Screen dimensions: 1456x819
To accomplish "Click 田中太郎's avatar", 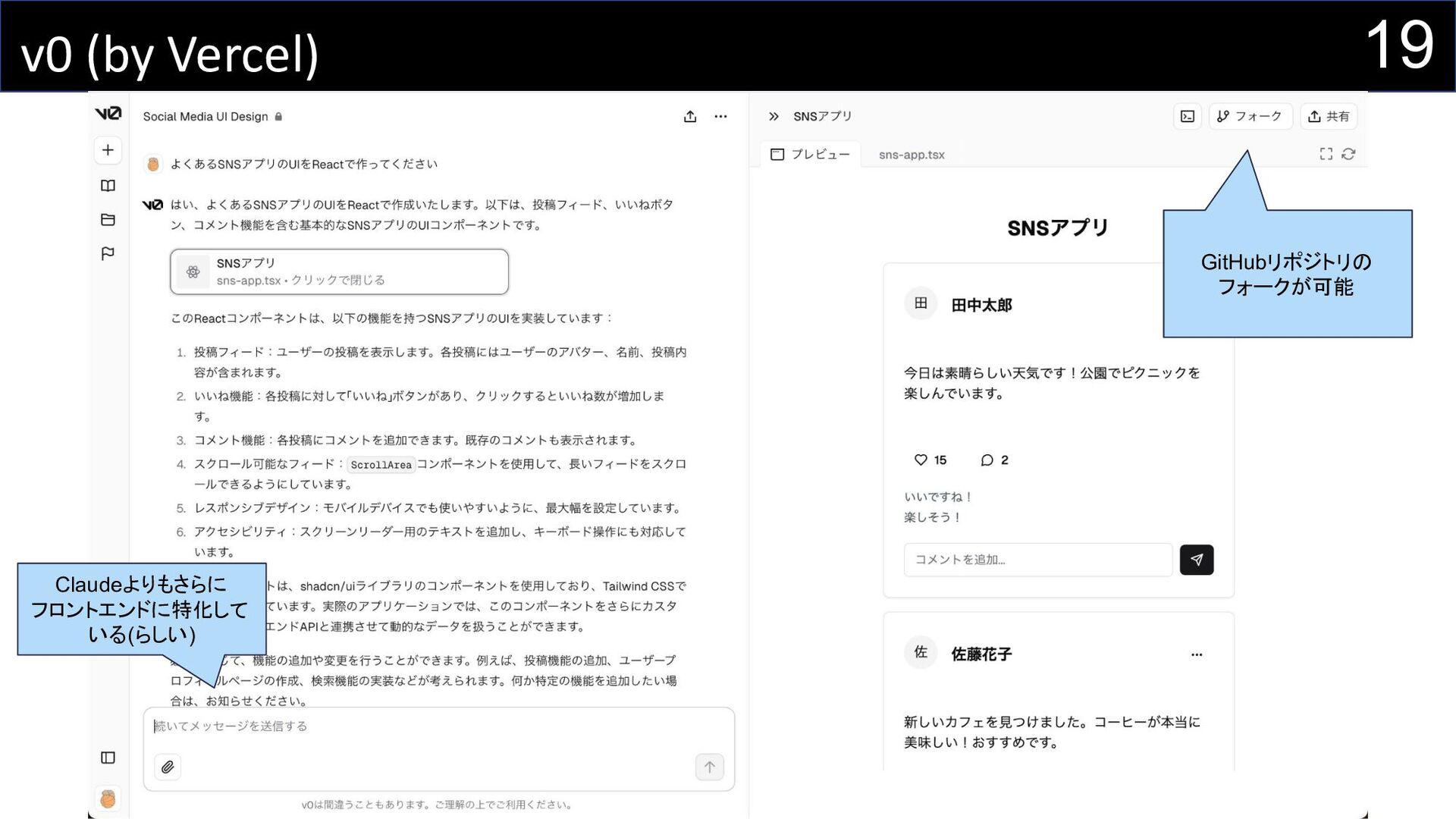I will coord(921,303).
